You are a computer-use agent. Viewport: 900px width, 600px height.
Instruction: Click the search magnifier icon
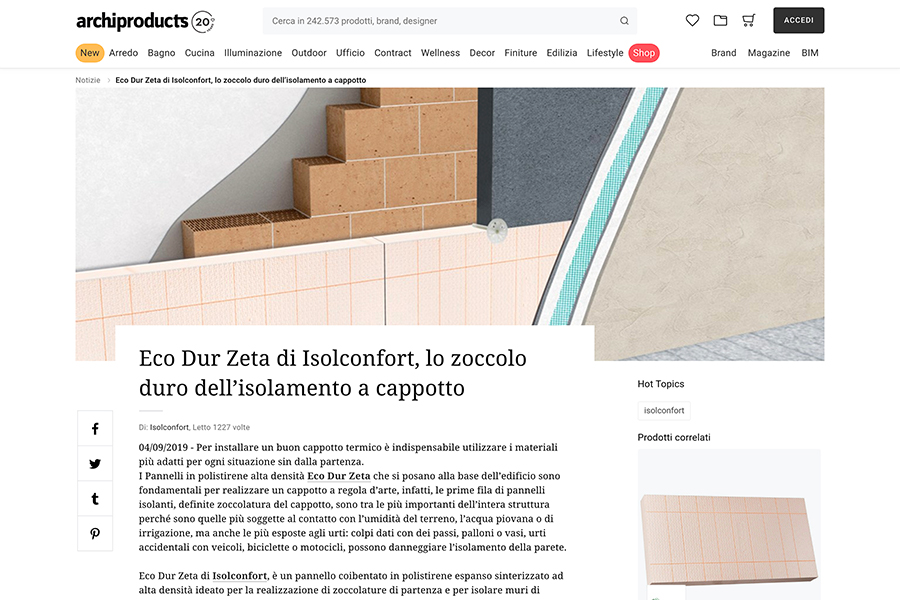tap(624, 20)
